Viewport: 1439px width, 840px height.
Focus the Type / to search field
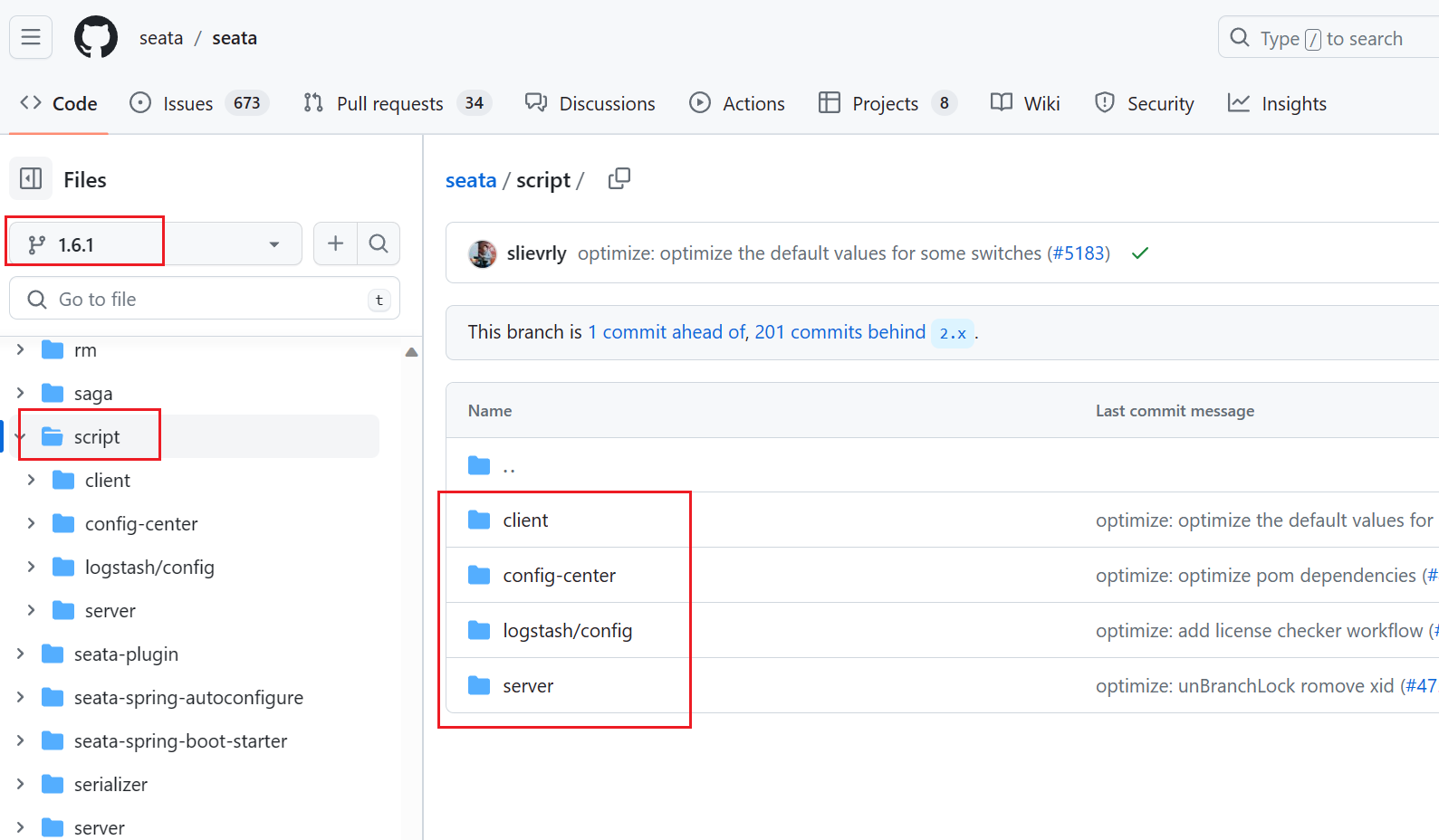pyautogui.click(x=1329, y=38)
